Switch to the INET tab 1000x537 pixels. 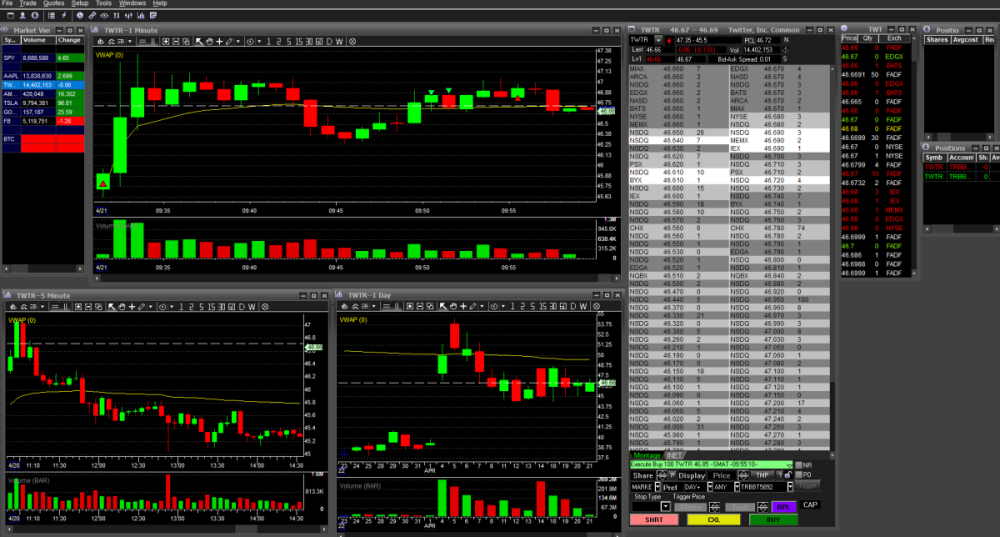[675, 455]
